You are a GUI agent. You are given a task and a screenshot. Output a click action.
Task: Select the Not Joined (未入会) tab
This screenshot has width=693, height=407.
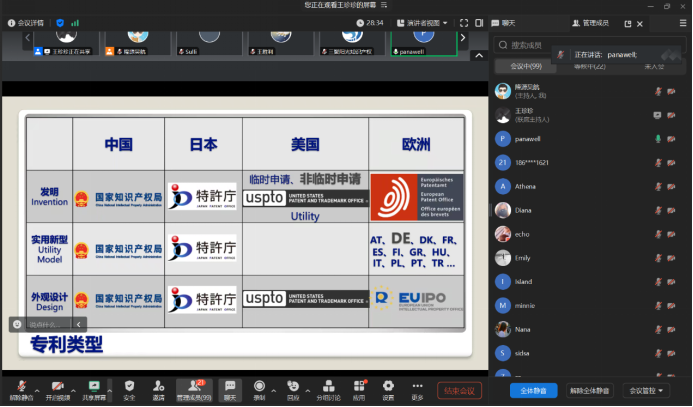coord(654,66)
